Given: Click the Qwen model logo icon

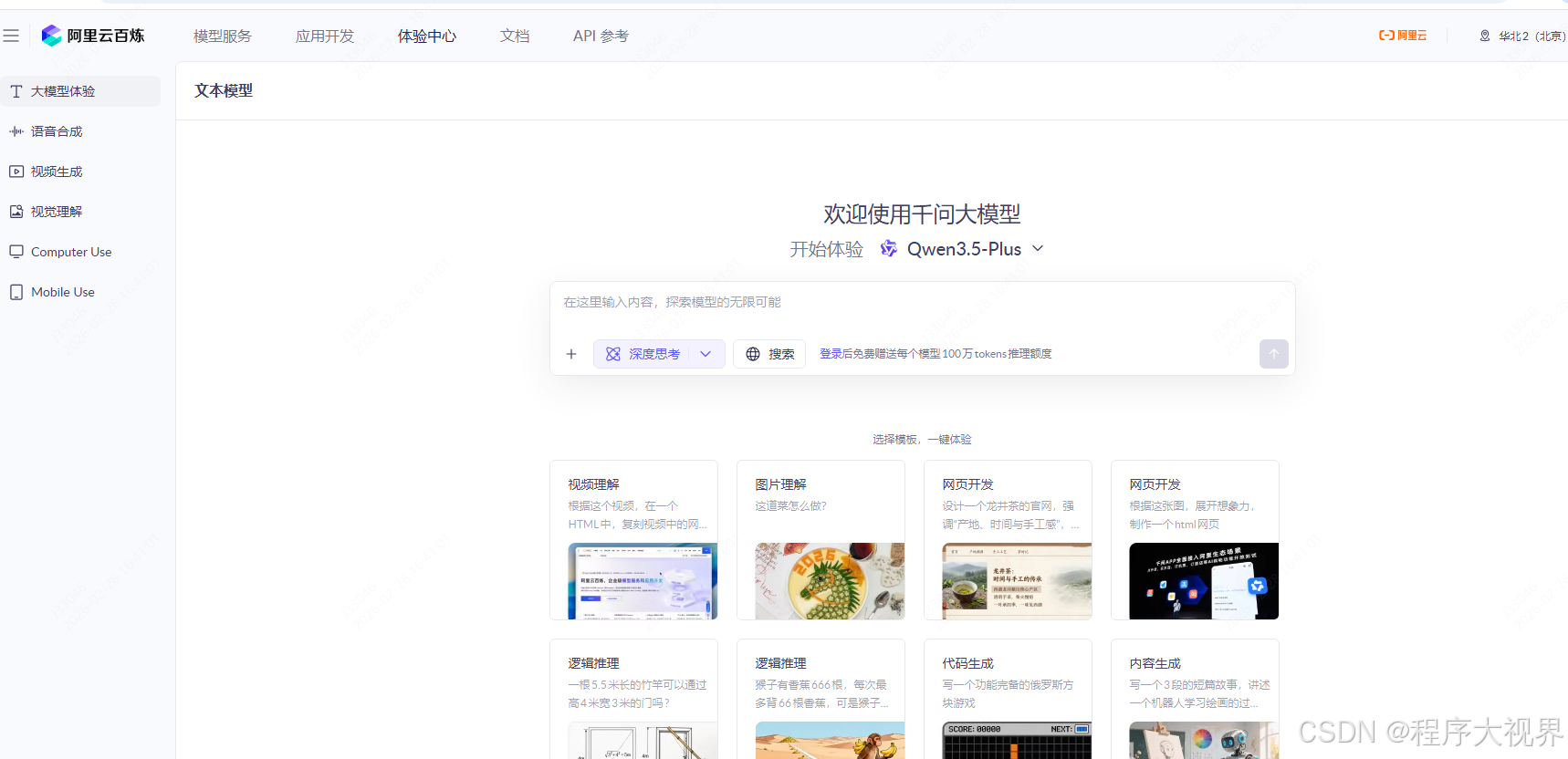Looking at the screenshot, I should (888, 248).
